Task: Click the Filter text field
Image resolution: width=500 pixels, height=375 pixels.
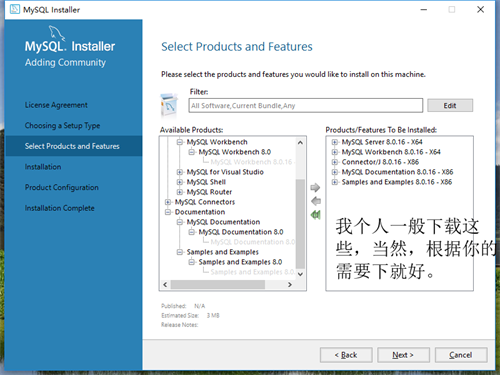Action: click(306, 106)
